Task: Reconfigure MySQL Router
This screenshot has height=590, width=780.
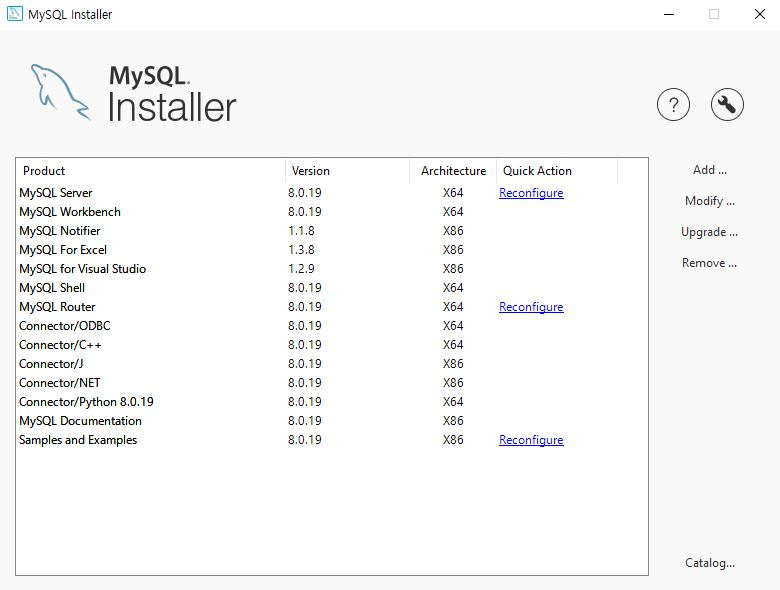Action: pyautogui.click(x=531, y=307)
